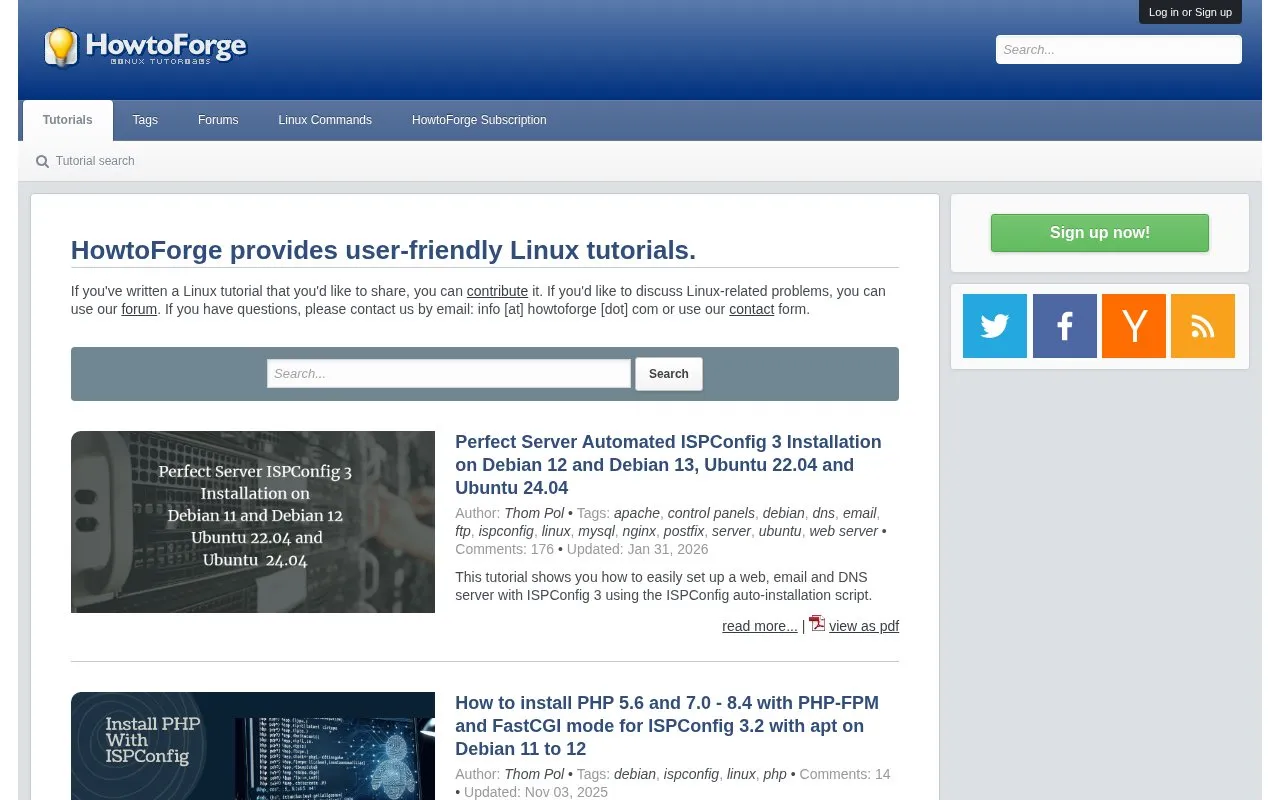Viewport: 1280px width, 800px height.
Task: Click the Search button in the tutorial search bar
Action: click(x=669, y=374)
